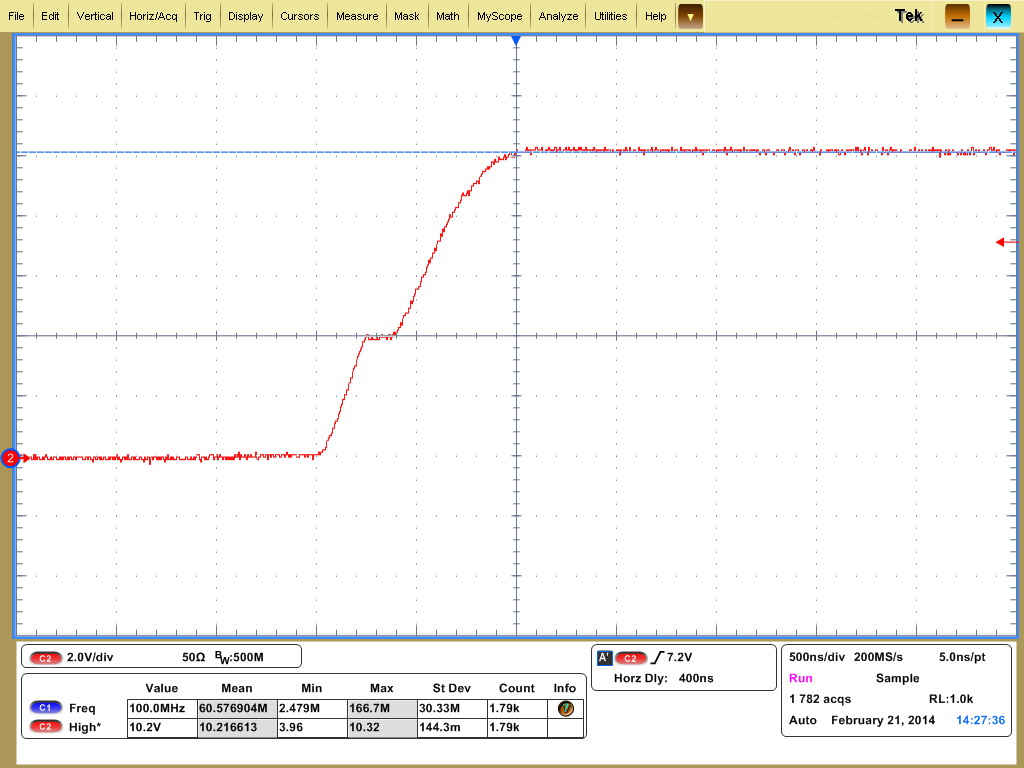Open the hidden menu via the orange arrow

click(689, 16)
